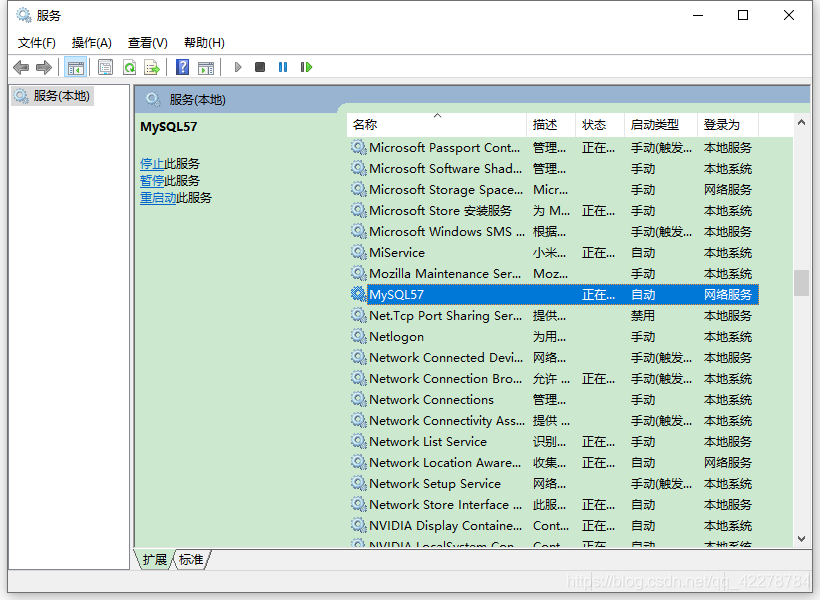Pause the service with the pause icon

283,66
